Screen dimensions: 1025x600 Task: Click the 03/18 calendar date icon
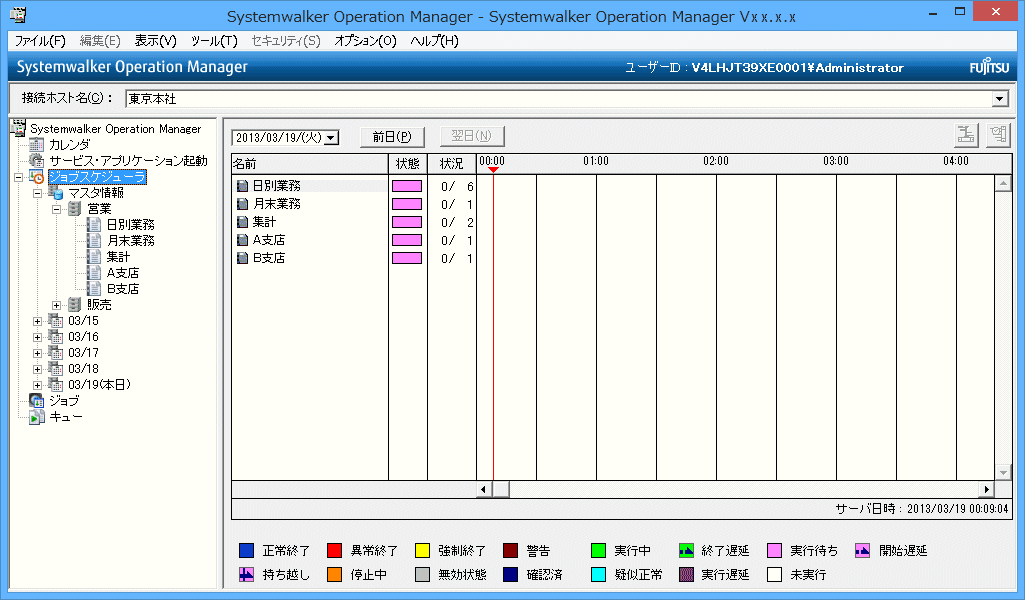[x=56, y=369]
